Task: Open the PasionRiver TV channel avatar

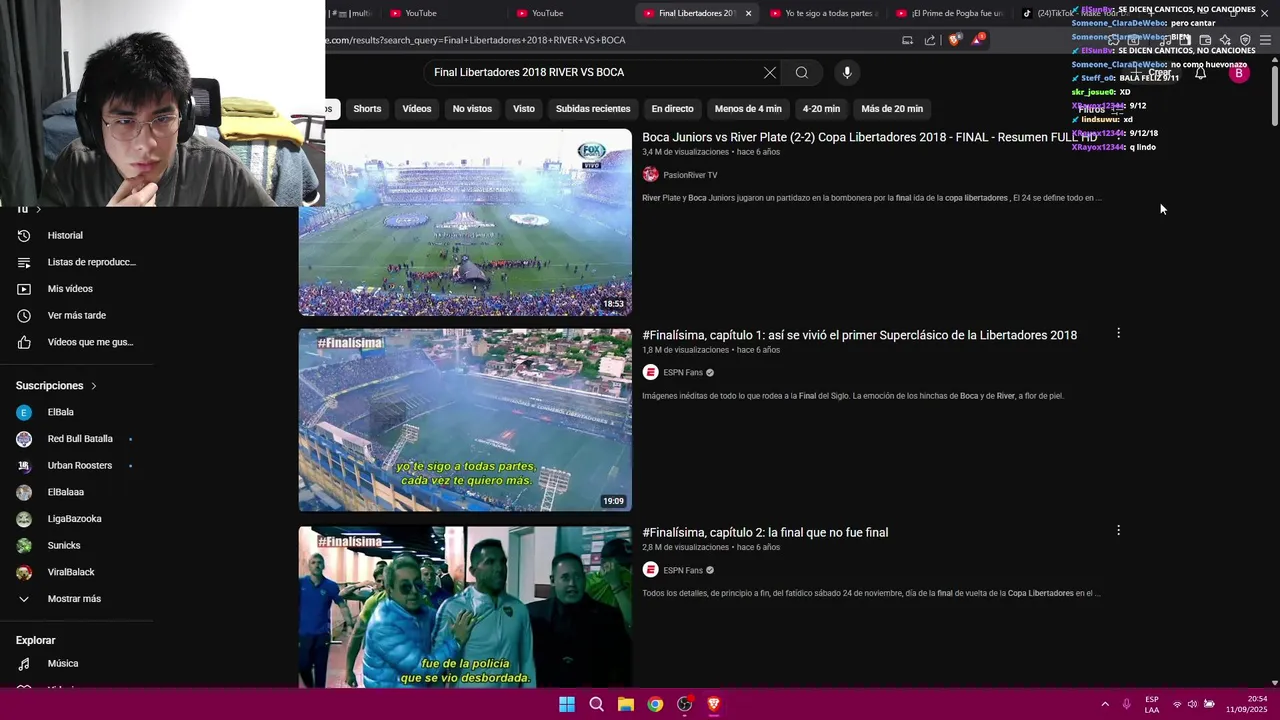Action: point(650,174)
